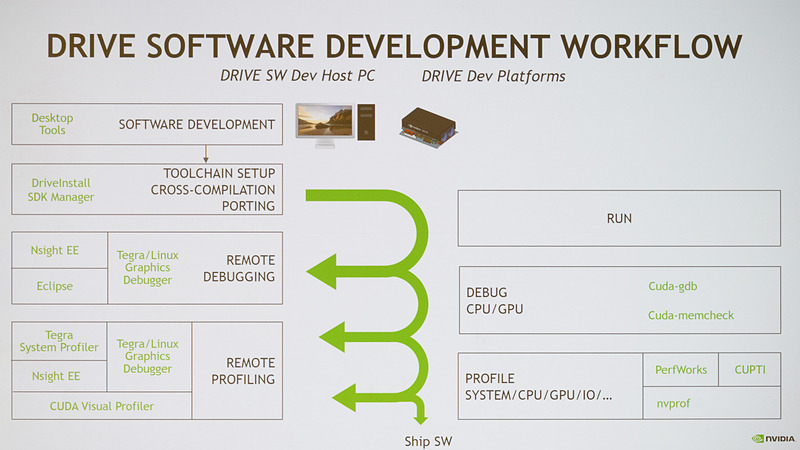Click 'Tegra/Linux Graphics Debugger' beside REMOTE PROFILING
800x450 pixels.
coord(149,357)
